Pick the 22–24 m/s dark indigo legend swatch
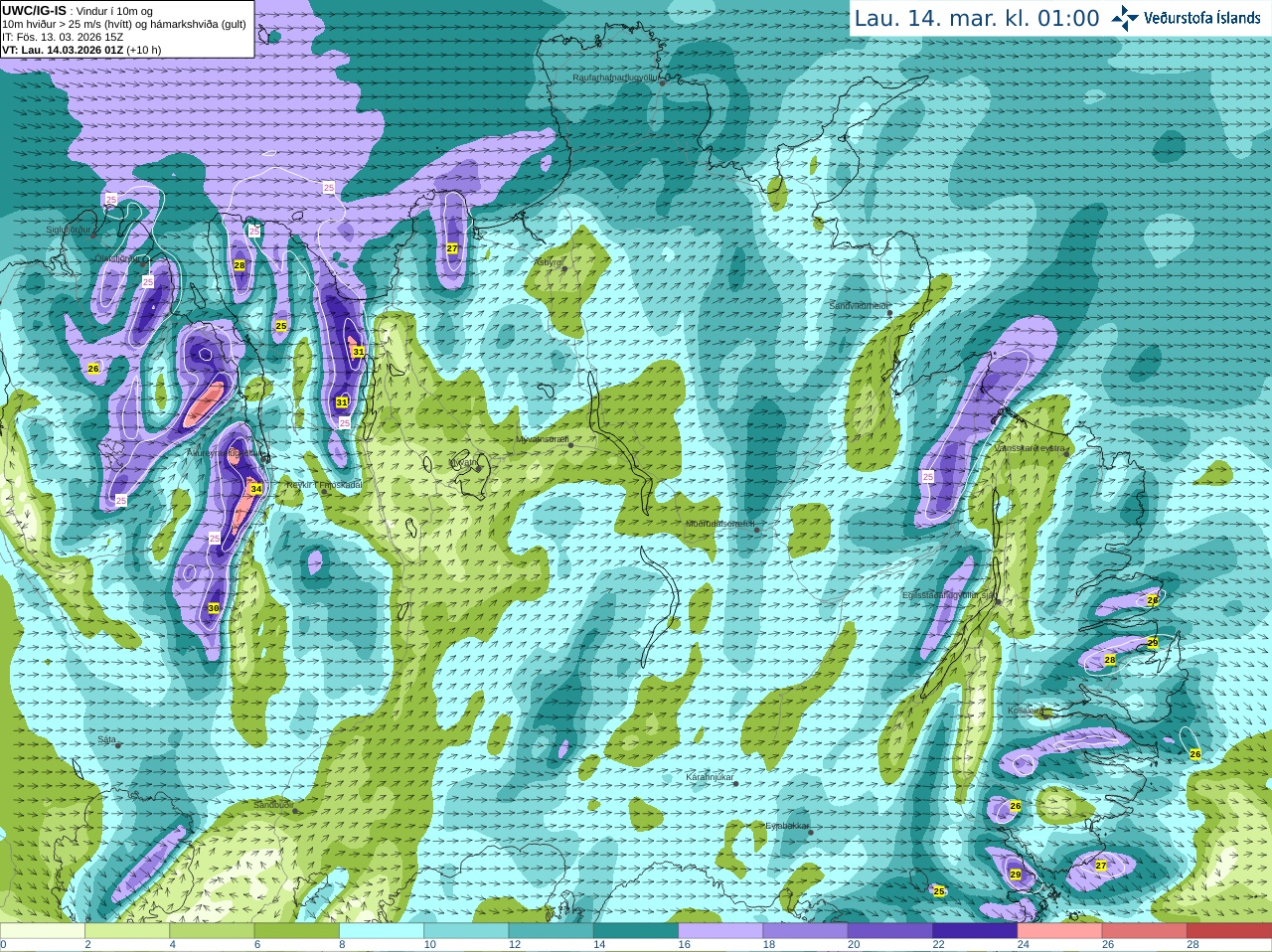Screen dimensions: 1272x952 [x=975, y=931]
